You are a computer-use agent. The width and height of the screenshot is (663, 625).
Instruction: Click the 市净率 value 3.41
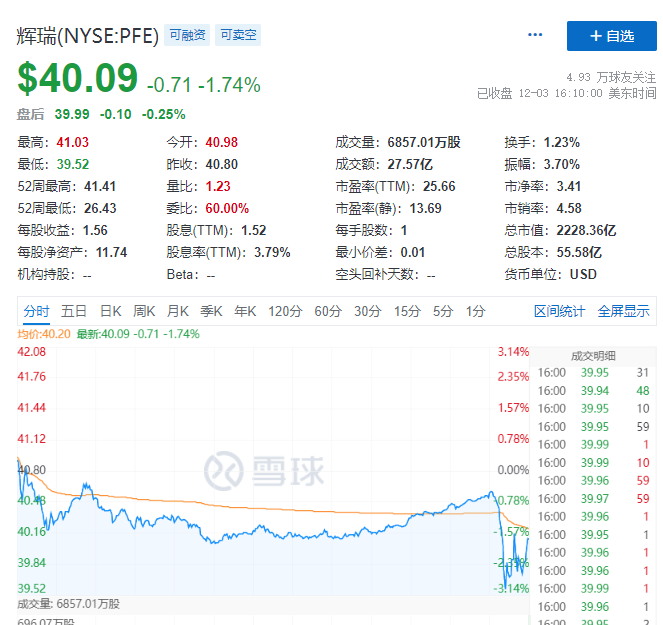(x=569, y=186)
